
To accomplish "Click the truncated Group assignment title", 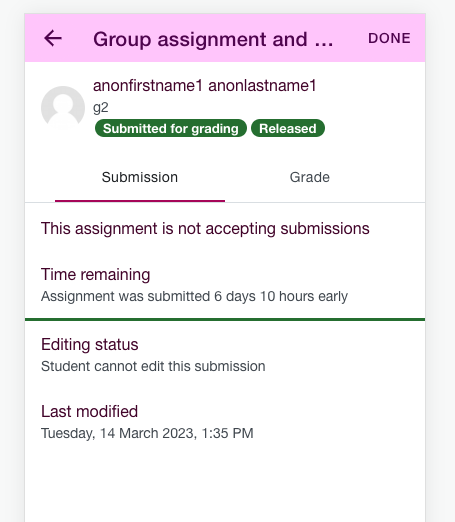I will [213, 39].
